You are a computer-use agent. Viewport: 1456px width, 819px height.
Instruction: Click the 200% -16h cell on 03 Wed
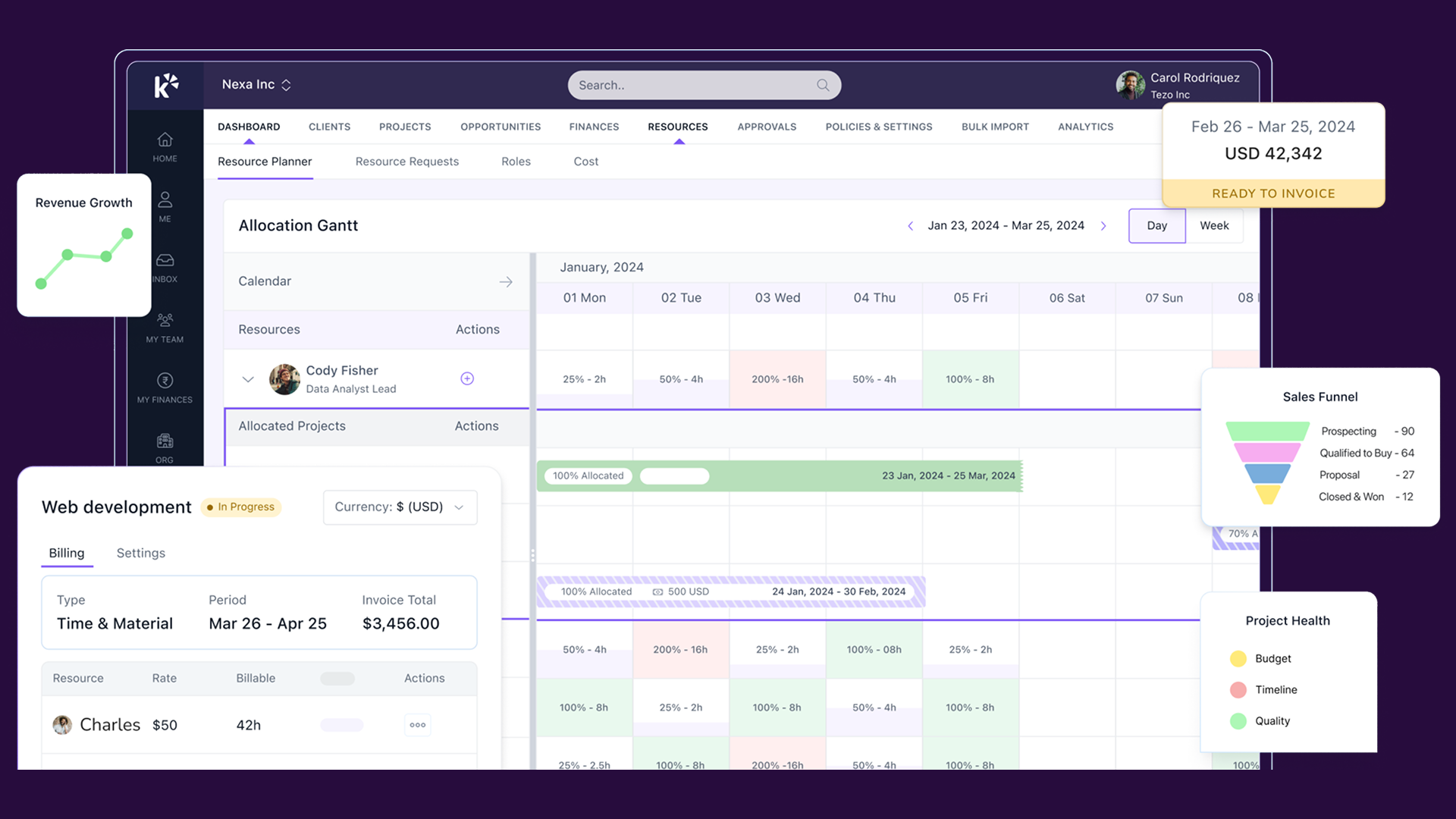777,379
